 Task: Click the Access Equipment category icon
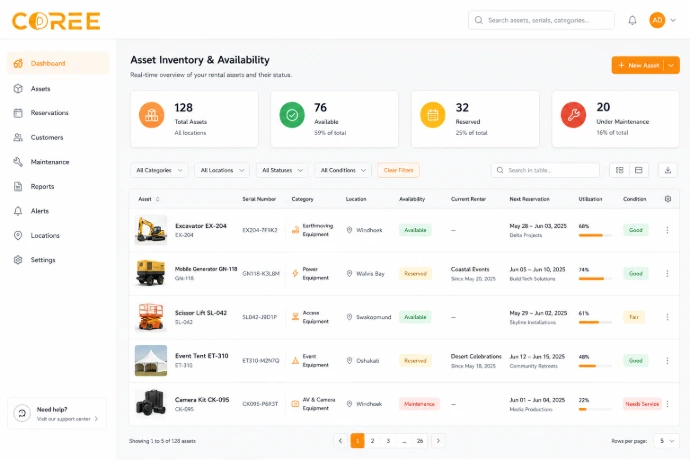coord(295,317)
